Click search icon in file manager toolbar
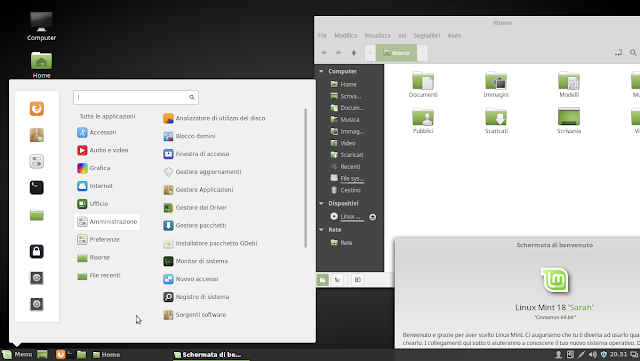The height and width of the screenshot is (361, 640). (x=633, y=53)
